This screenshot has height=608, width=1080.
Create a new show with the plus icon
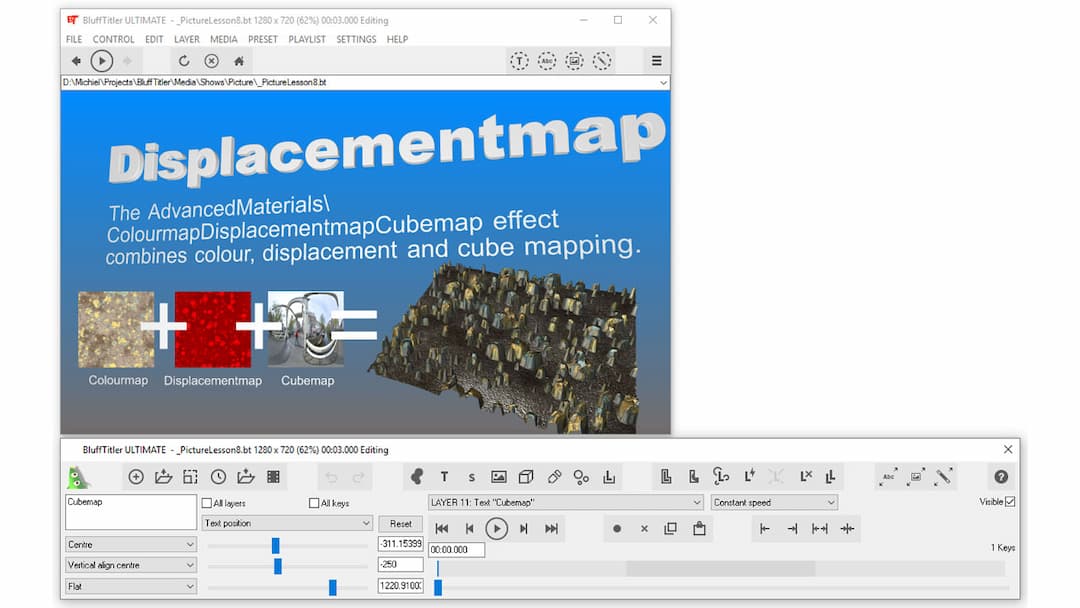[136, 477]
